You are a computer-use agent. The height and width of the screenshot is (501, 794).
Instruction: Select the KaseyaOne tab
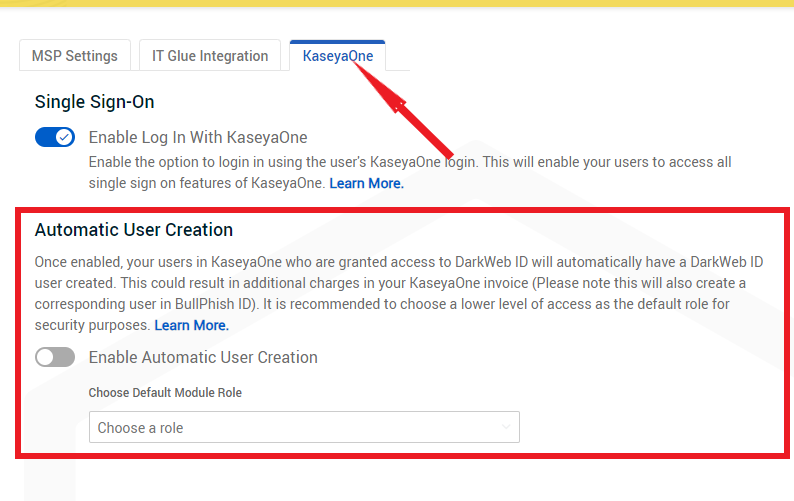338,56
